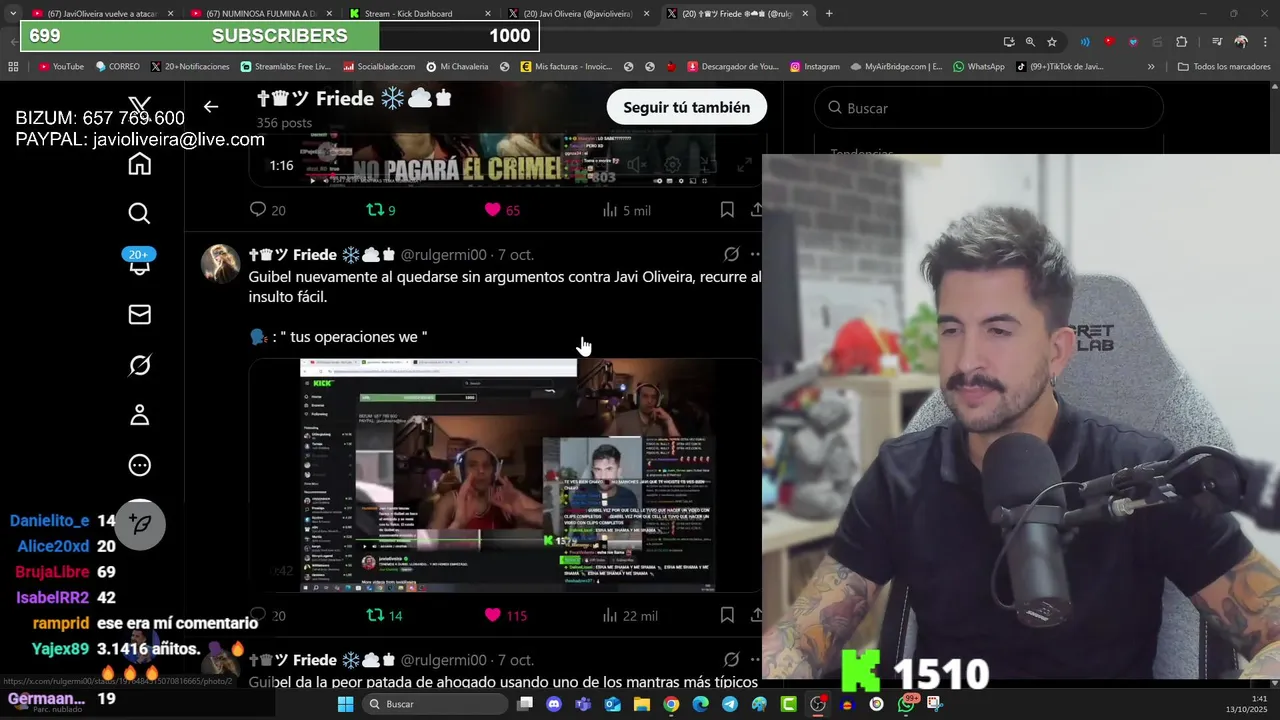Screen dimensions: 1280x720
Task: Open the More options circle in X sidebar
Action: [x=139, y=465]
